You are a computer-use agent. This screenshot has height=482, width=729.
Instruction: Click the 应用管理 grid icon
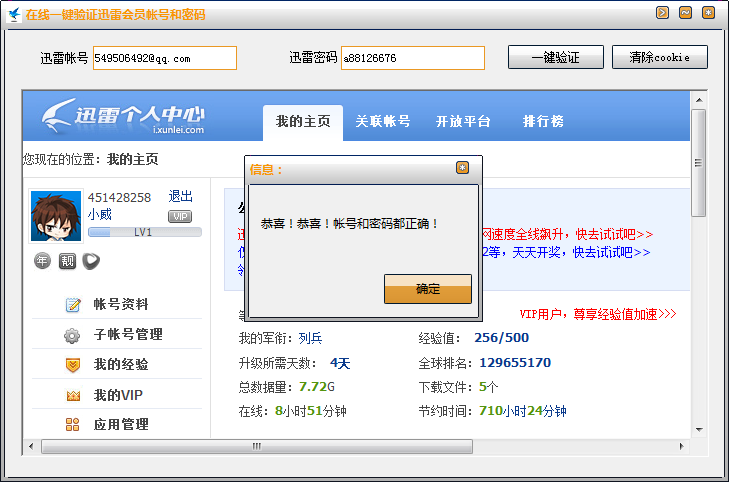73,424
